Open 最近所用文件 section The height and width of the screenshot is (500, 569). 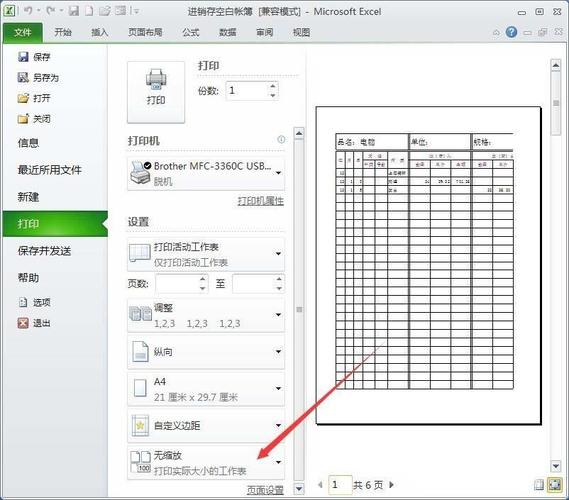click(x=49, y=170)
